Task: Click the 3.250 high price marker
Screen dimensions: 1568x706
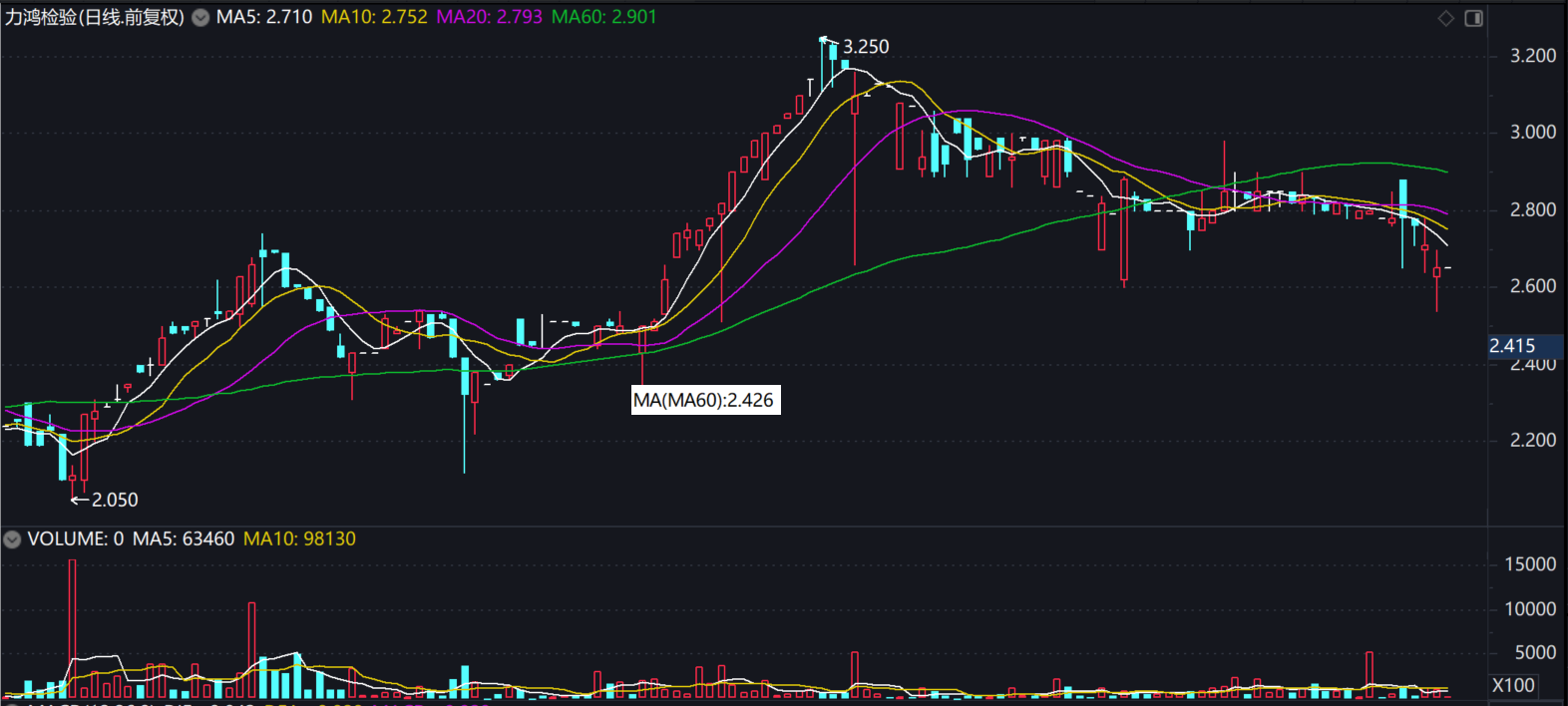Action: tap(865, 47)
